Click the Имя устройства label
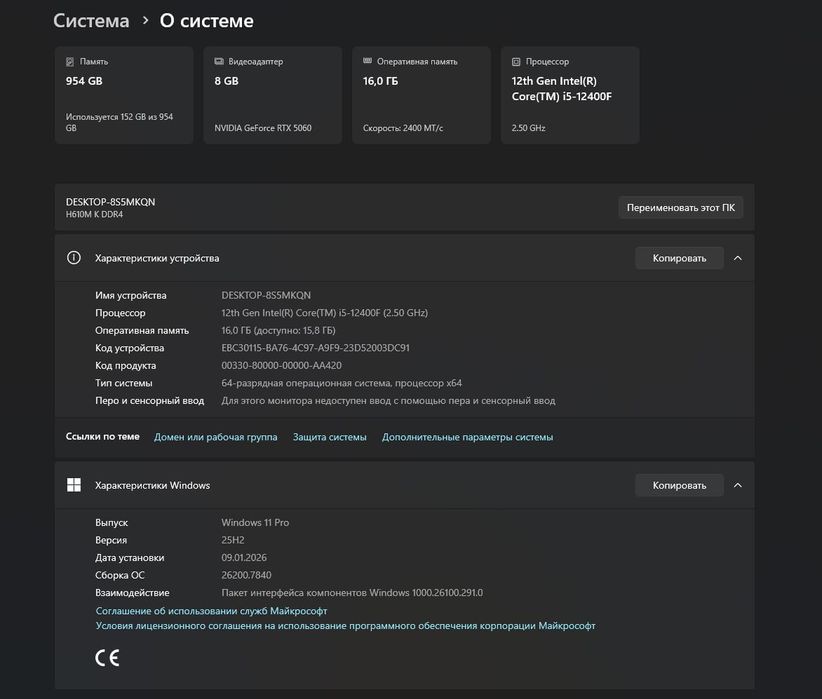The width and height of the screenshot is (822, 699). (x=131, y=295)
